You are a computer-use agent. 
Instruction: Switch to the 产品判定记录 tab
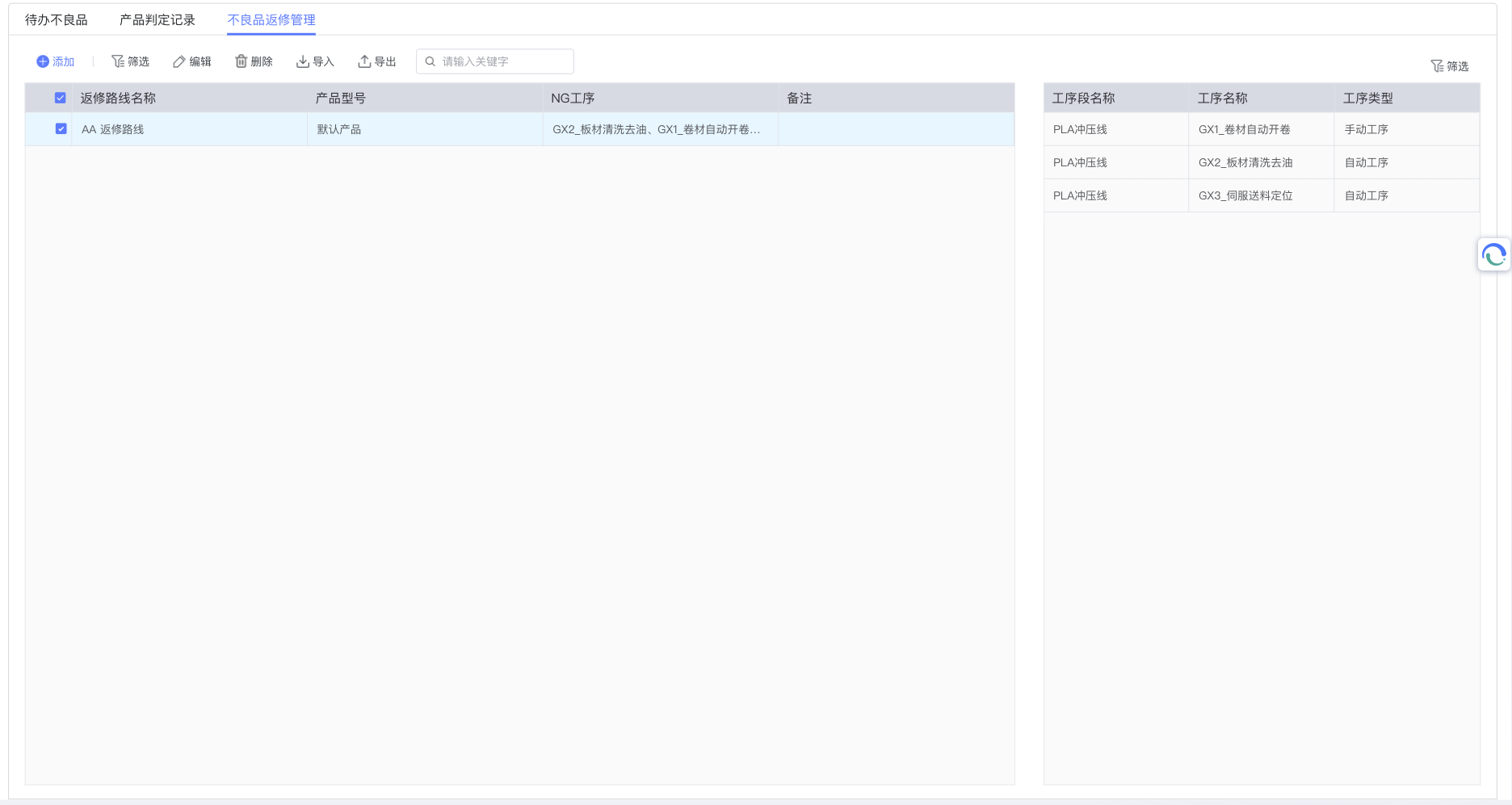157,20
